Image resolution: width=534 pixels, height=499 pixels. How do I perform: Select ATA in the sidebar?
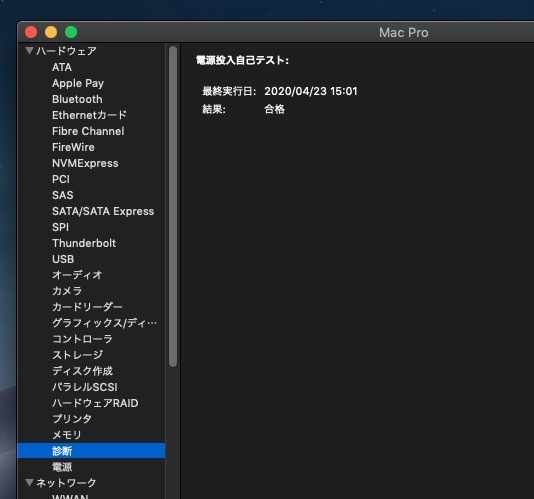click(62, 67)
